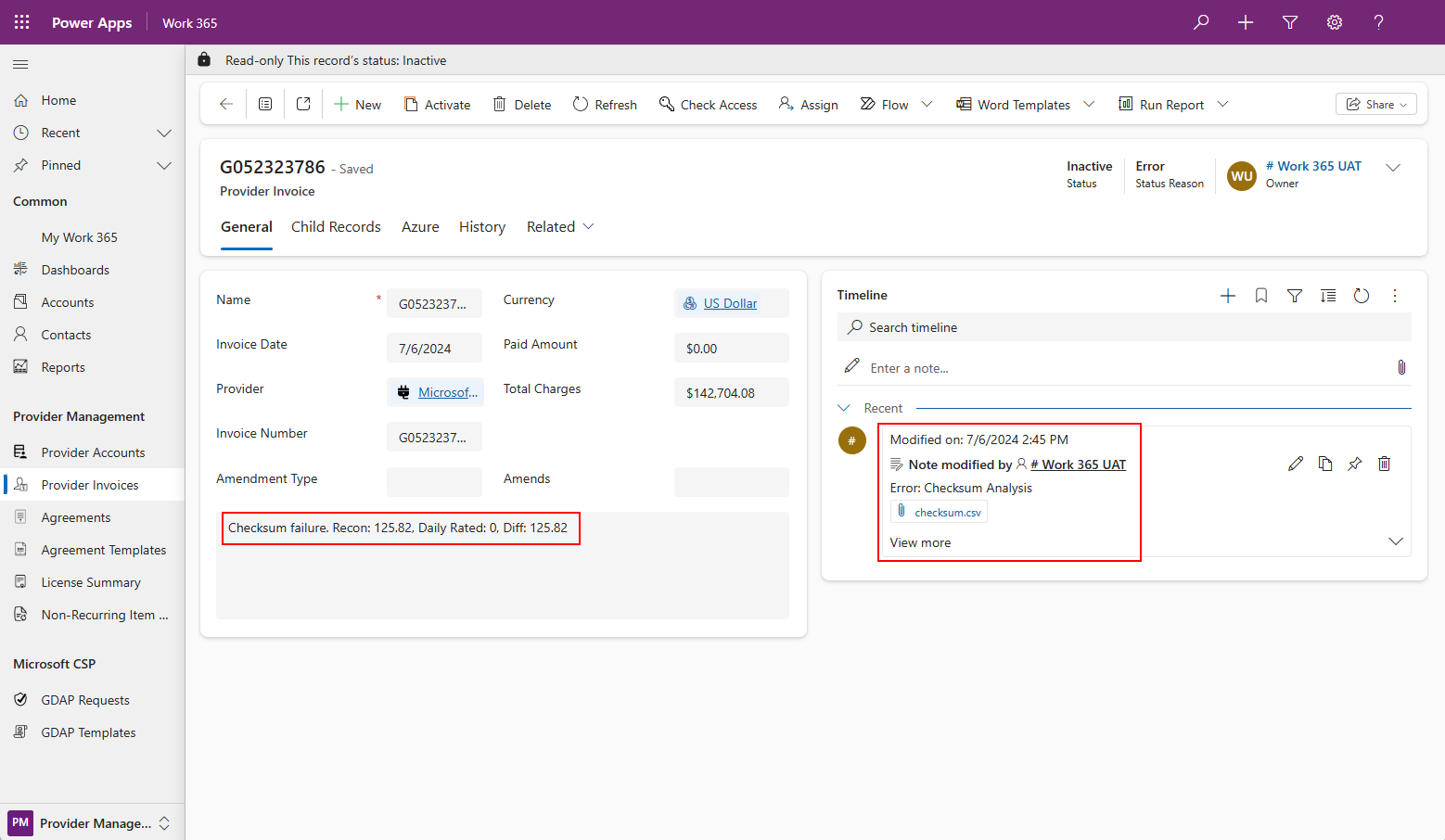Open timeline more options ellipsis

coord(1395,296)
